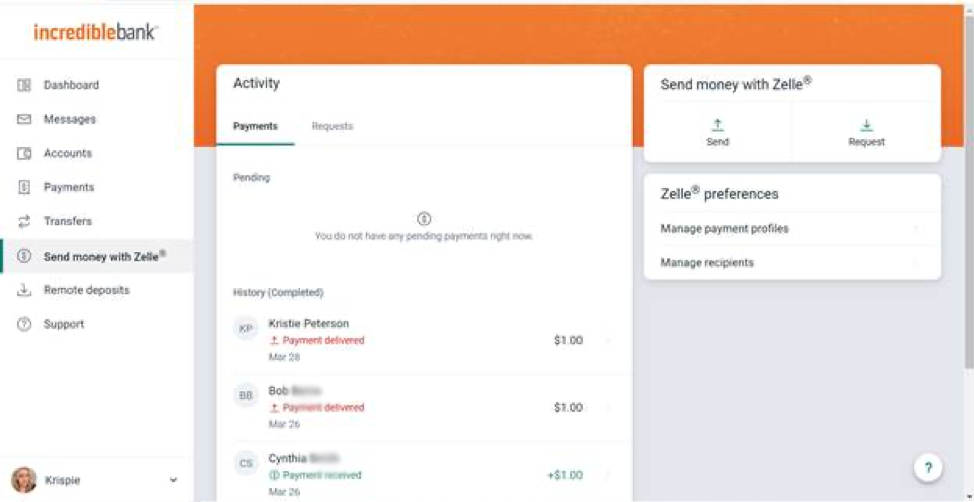Viewport: 974px width, 502px height.
Task: Expand Manage recipients chevron
Action: coord(915,263)
